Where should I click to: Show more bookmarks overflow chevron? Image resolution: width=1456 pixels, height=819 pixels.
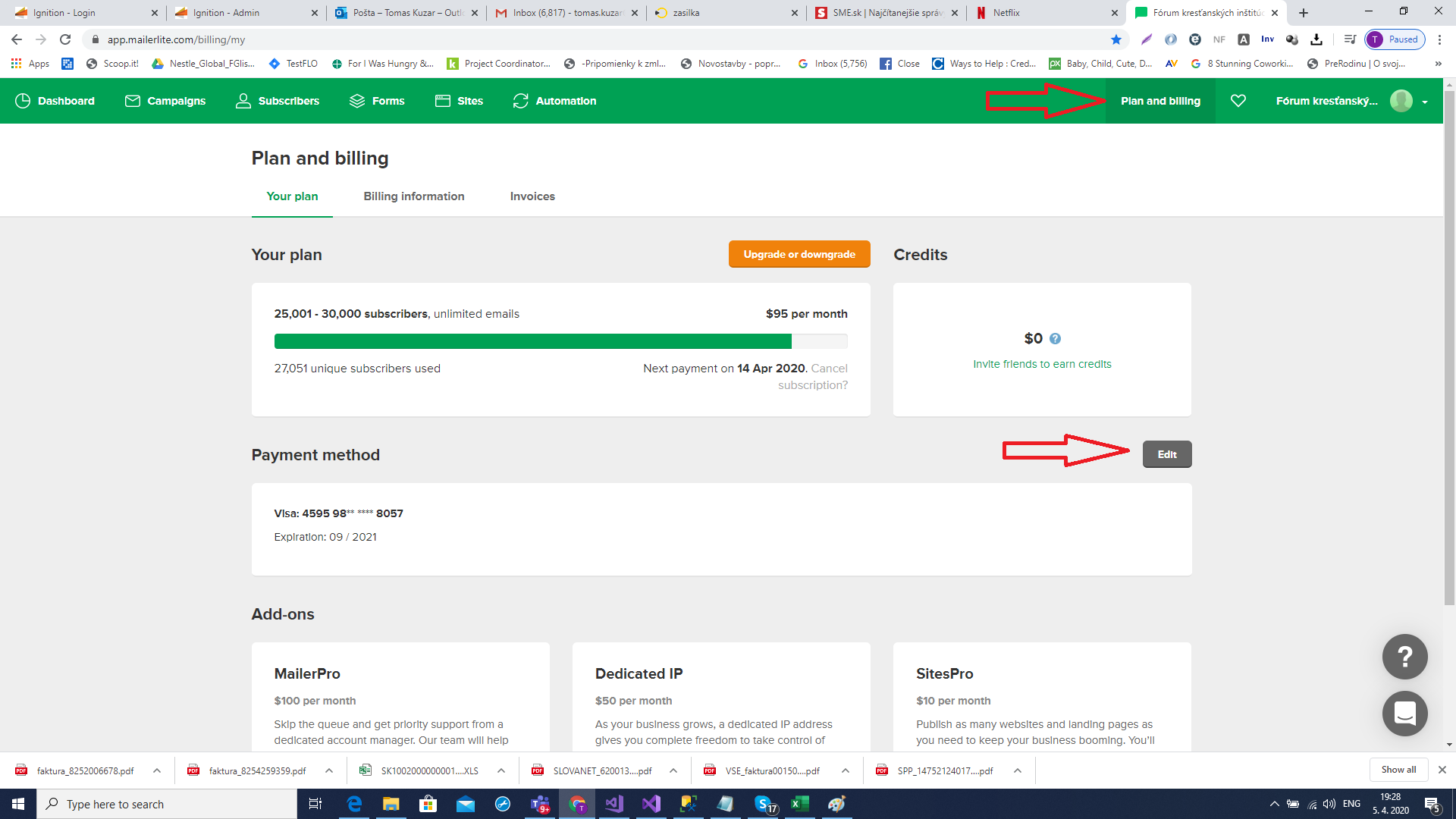pyautogui.click(x=1438, y=64)
